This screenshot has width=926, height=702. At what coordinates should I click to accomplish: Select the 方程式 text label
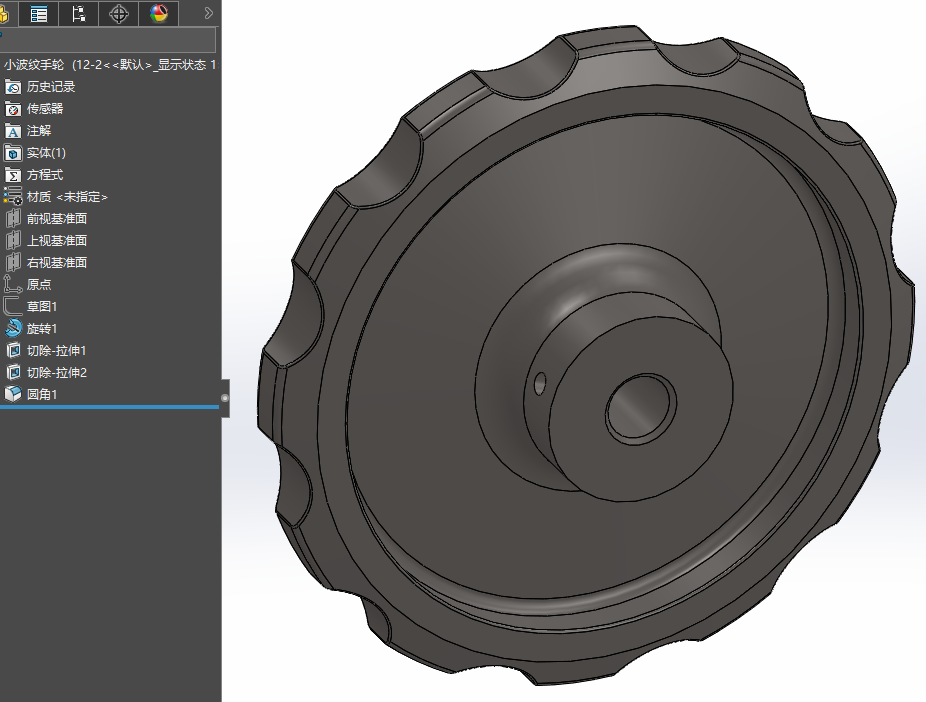click(45, 175)
